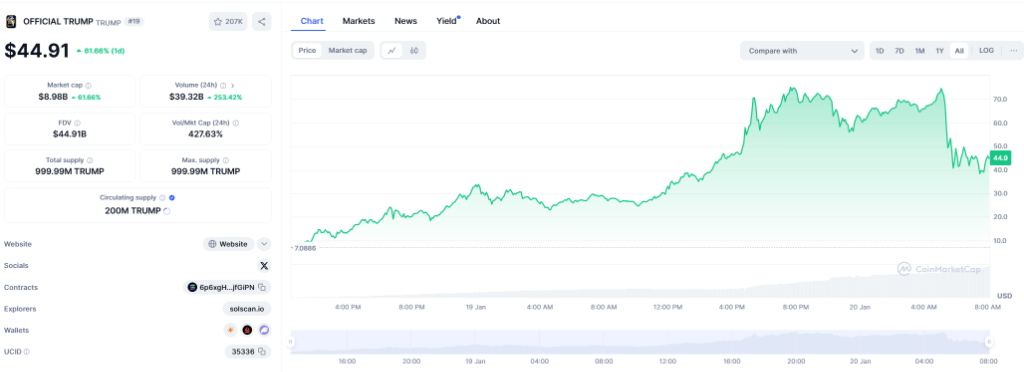The width and height of the screenshot is (1024, 372).
Task: Open the solscan.io explorer link
Action: pyautogui.click(x=247, y=309)
